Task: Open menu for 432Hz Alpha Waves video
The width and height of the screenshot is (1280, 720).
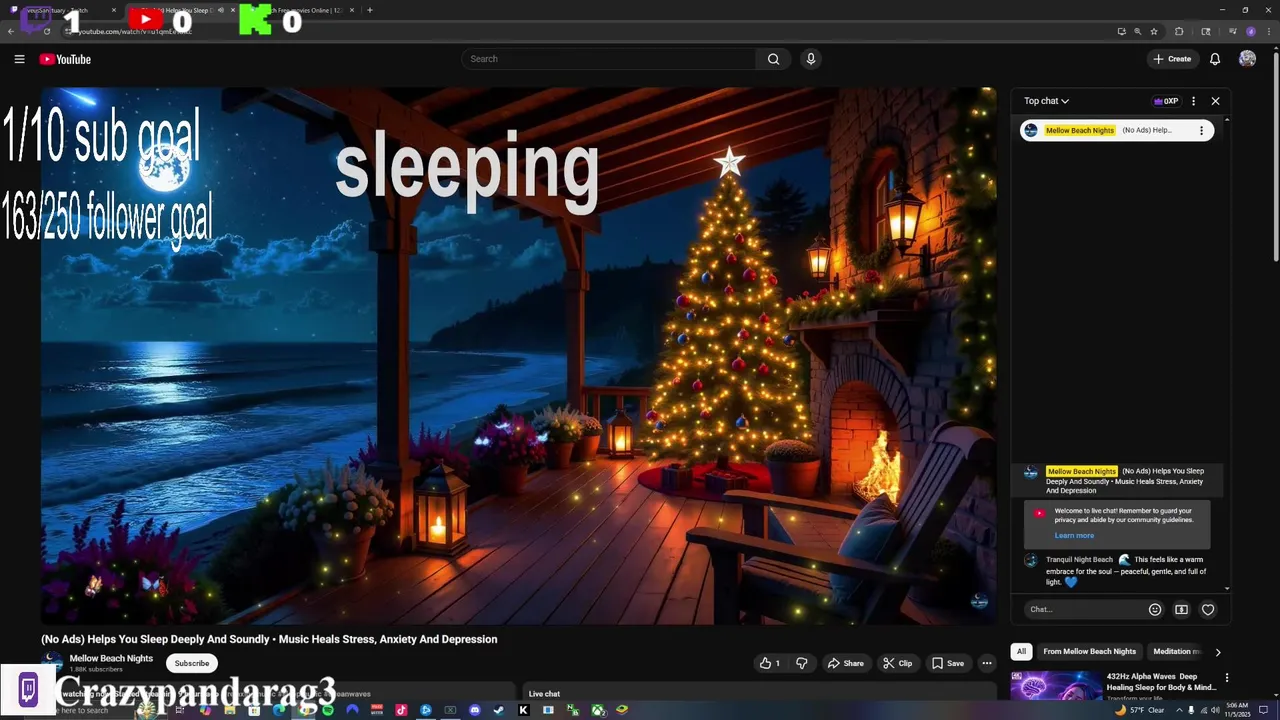Action: (1227, 678)
